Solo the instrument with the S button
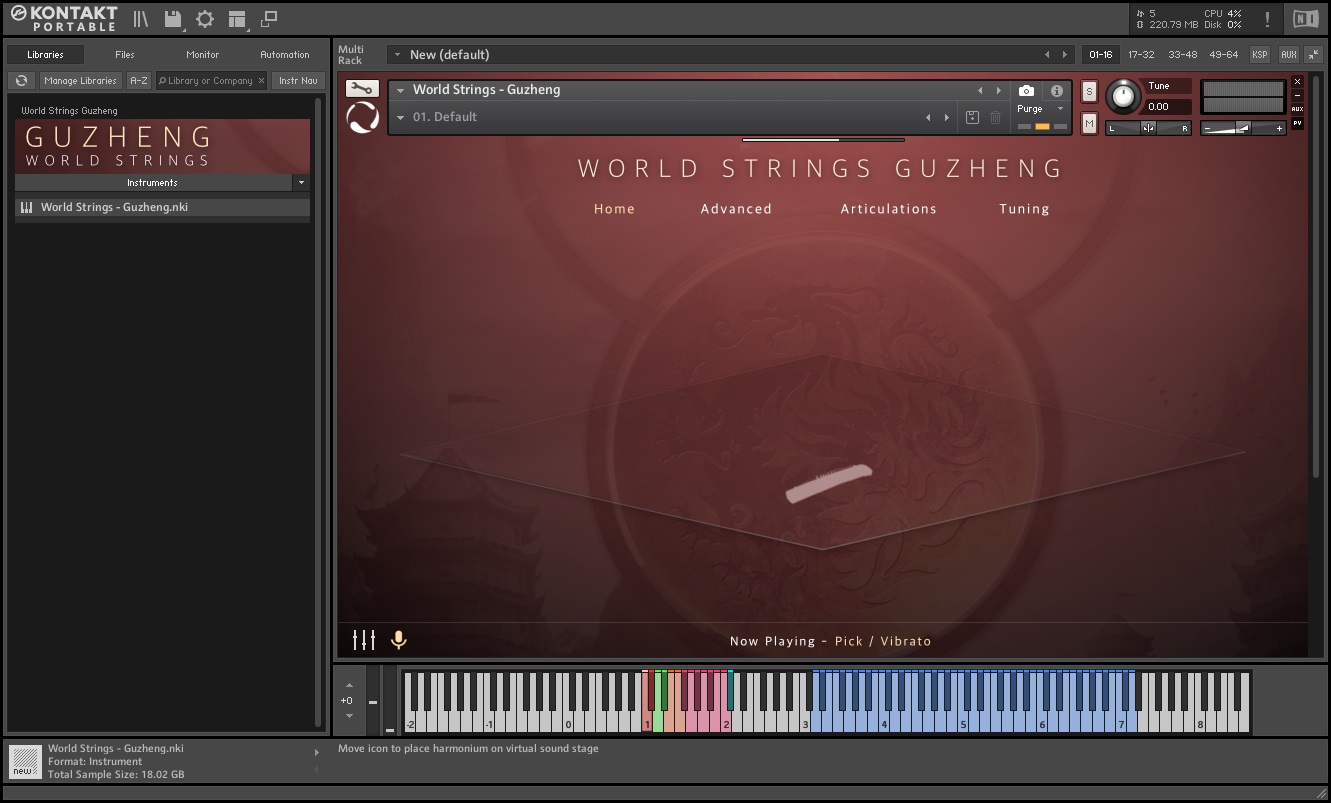Image resolution: width=1331 pixels, height=803 pixels. [1089, 92]
